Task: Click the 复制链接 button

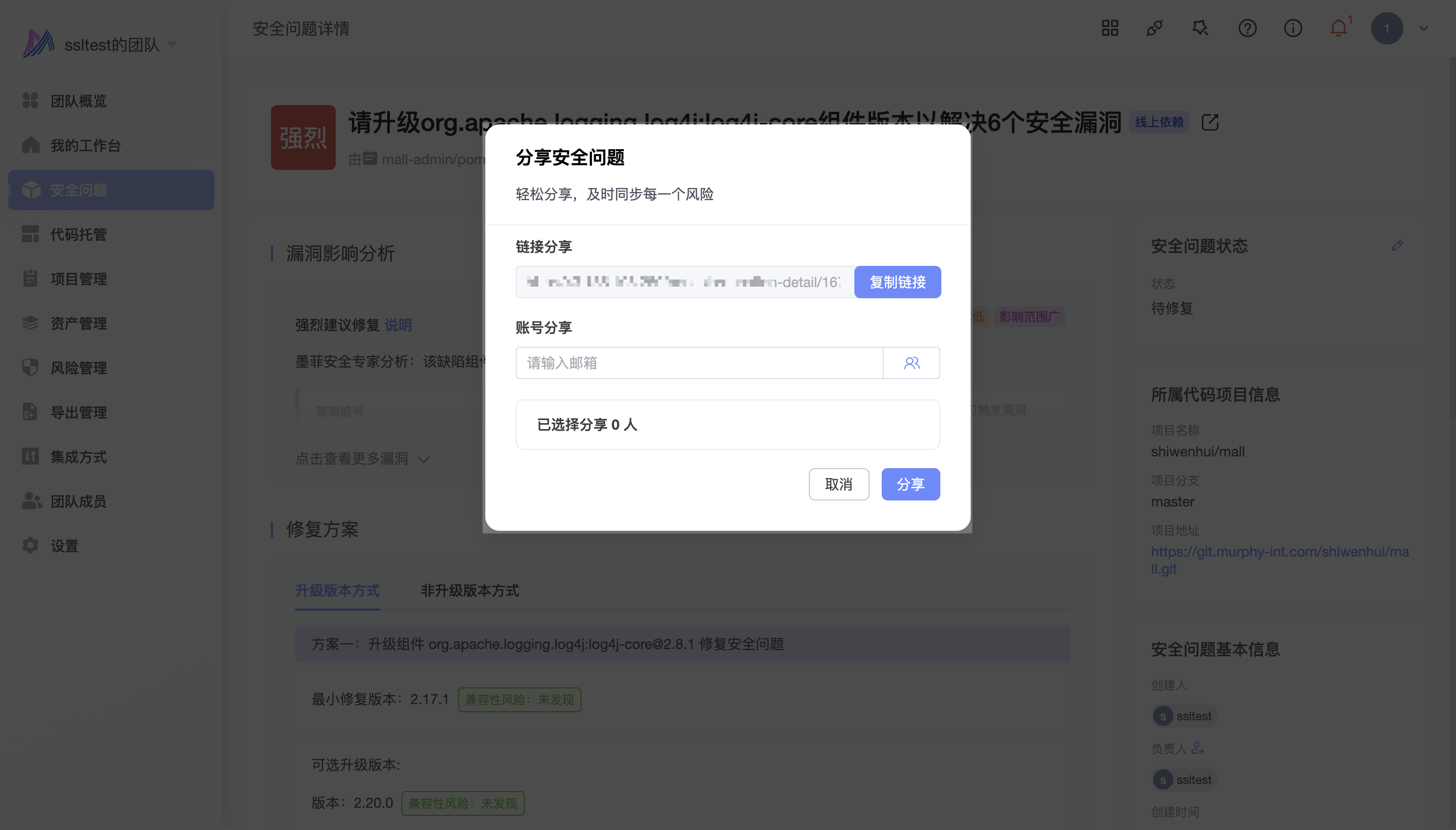Action: tap(897, 282)
